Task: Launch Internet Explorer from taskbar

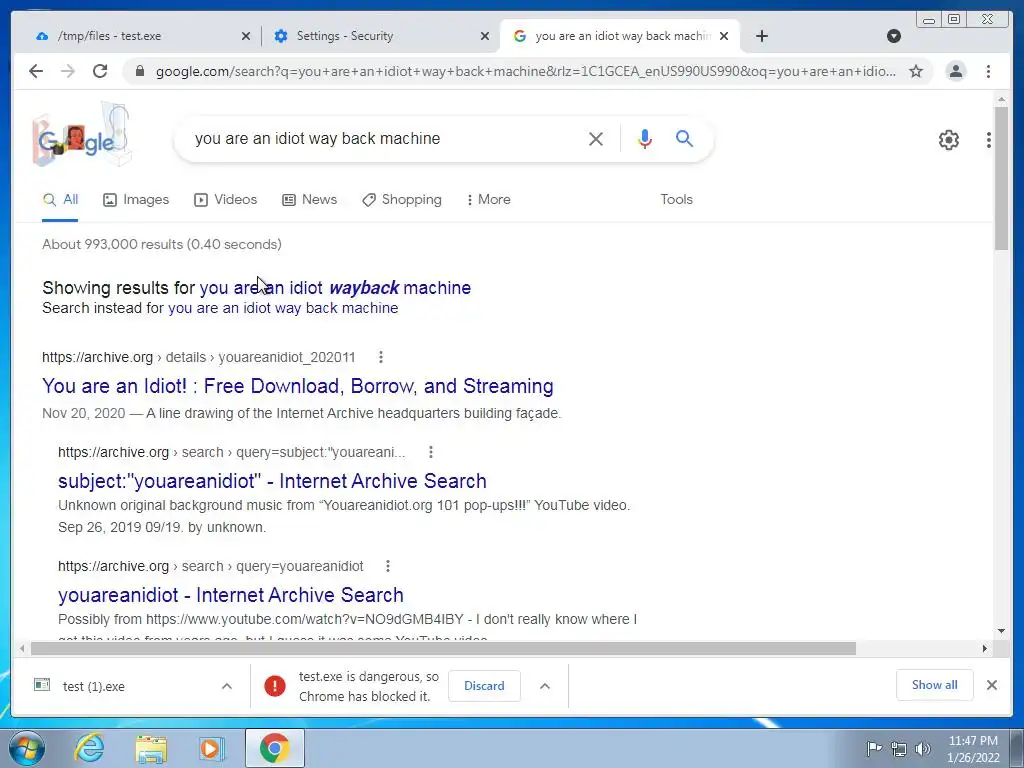Action: pyautogui.click(x=89, y=748)
